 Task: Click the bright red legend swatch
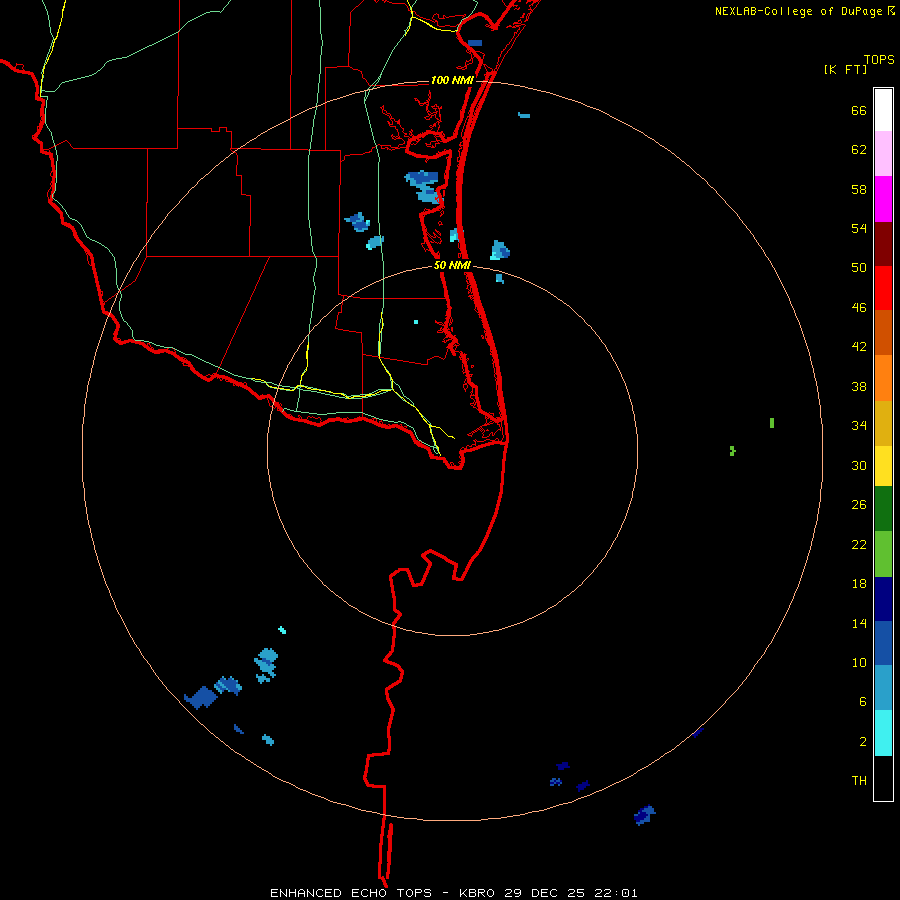click(x=883, y=288)
